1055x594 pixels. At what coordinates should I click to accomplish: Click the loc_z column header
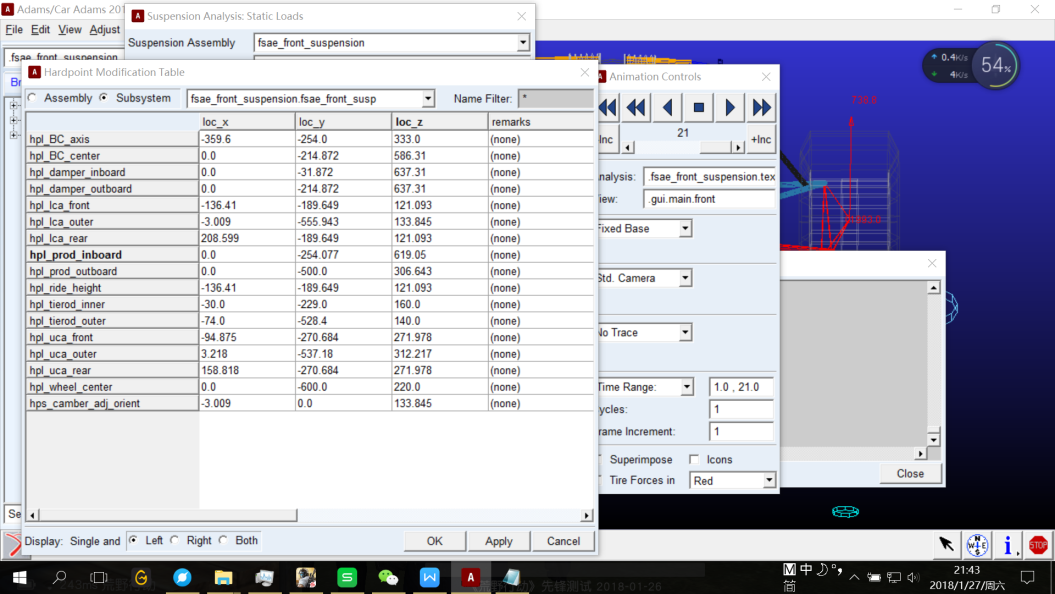[439, 122]
